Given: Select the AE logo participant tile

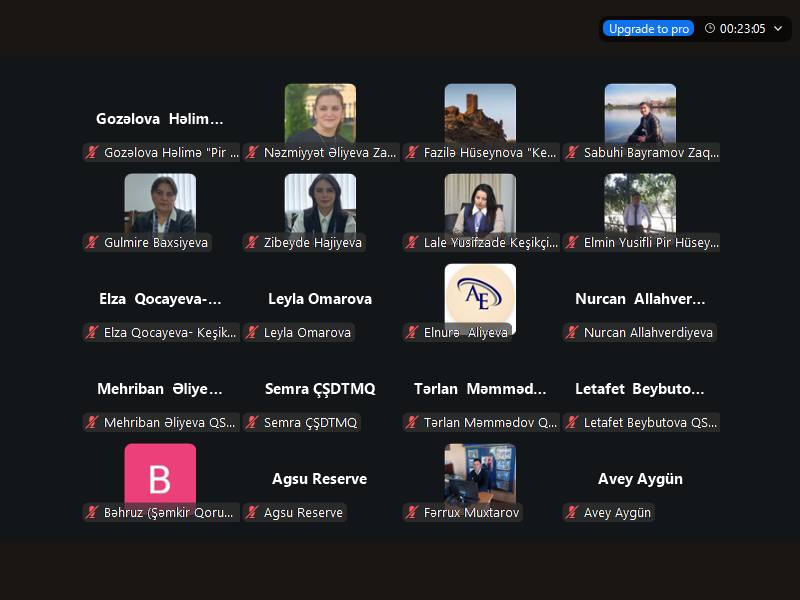Looking at the screenshot, I should 480,296.
